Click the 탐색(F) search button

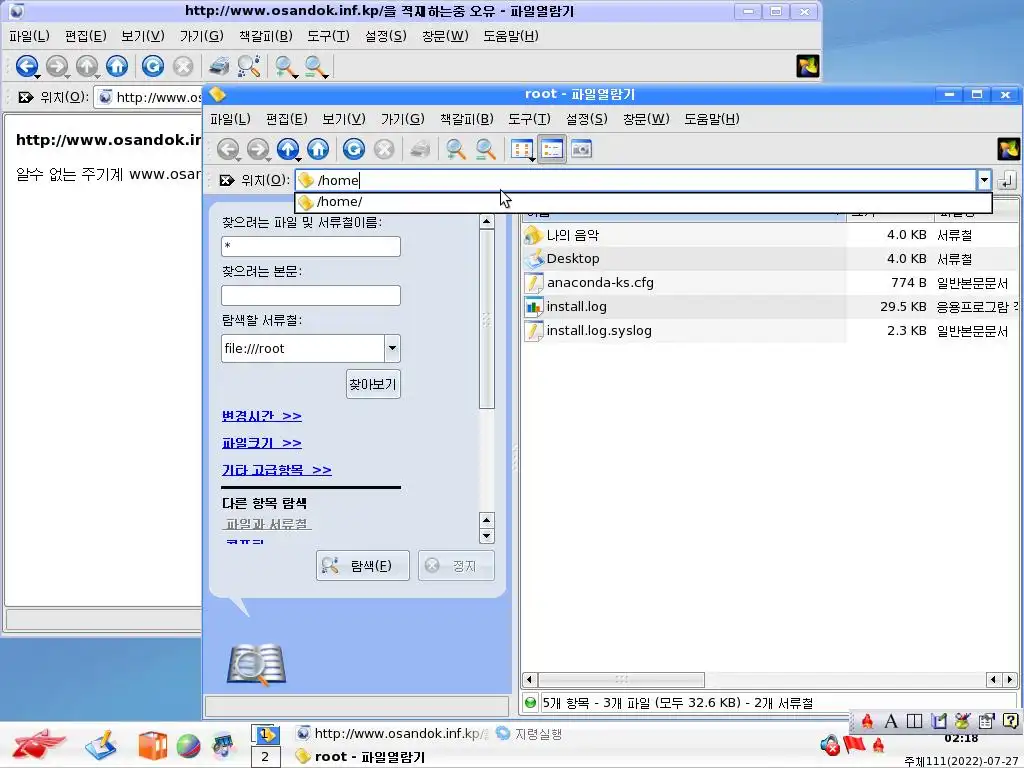(362, 566)
